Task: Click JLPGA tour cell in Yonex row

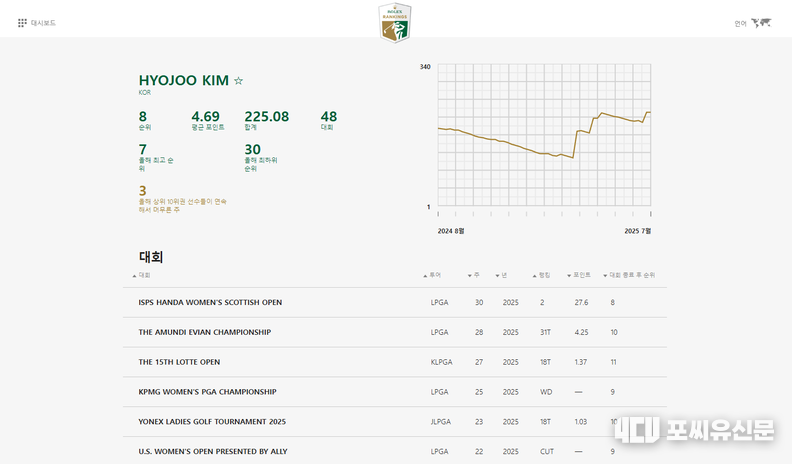Action: [x=441, y=422]
